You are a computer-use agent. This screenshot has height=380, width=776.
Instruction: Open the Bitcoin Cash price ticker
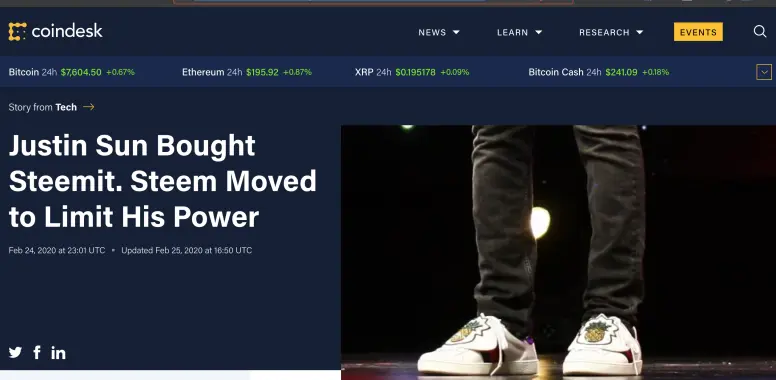click(598, 72)
